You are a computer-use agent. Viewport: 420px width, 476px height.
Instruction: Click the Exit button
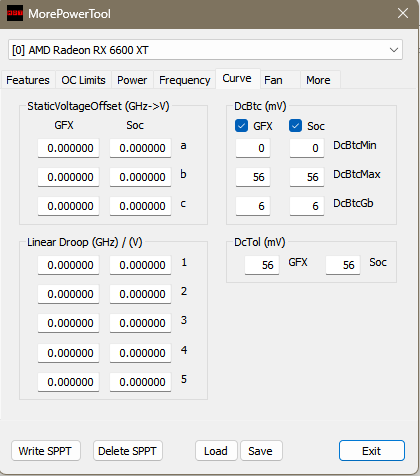point(372,451)
